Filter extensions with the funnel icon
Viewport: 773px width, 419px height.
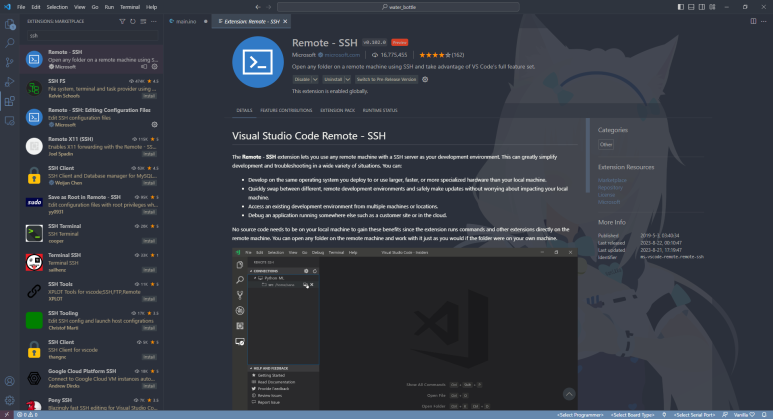pyautogui.click(x=122, y=21)
